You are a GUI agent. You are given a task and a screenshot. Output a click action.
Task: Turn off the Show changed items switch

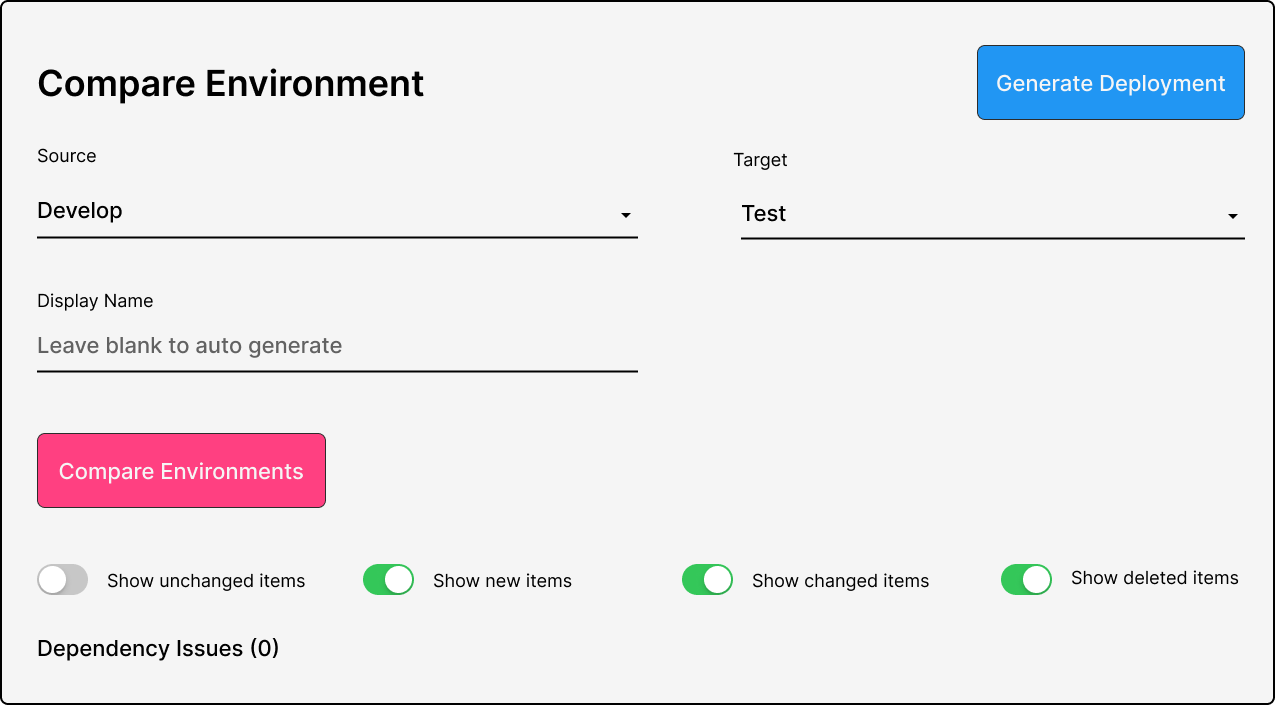(x=707, y=580)
